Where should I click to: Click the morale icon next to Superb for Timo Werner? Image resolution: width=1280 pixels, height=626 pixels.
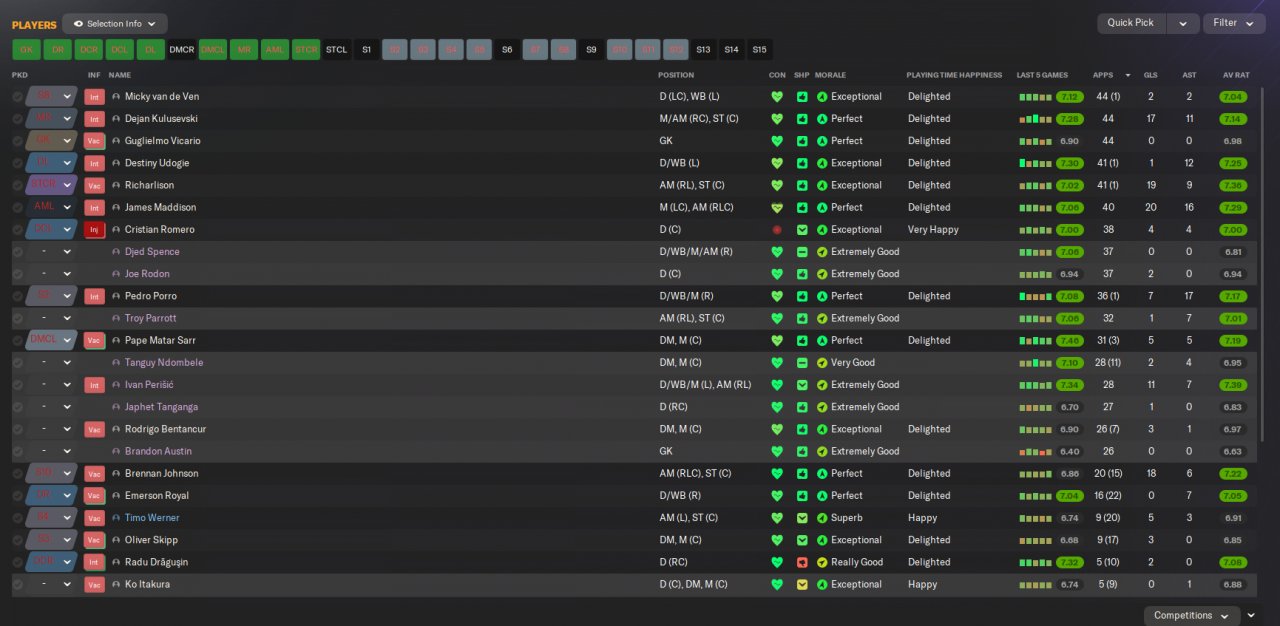822,518
